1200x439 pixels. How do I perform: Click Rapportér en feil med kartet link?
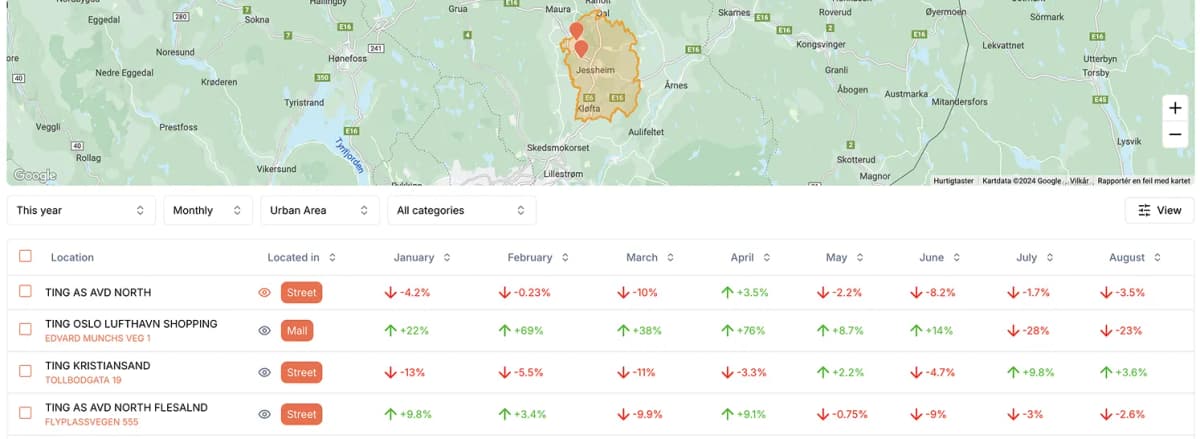click(1144, 181)
